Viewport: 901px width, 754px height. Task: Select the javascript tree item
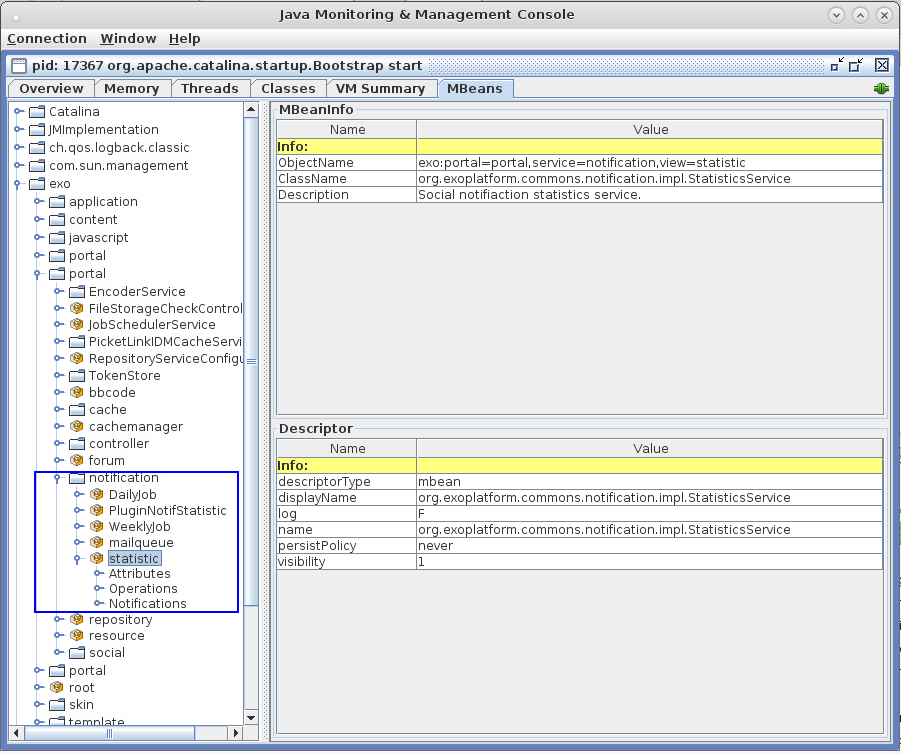pyautogui.click(x=98, y=237)
